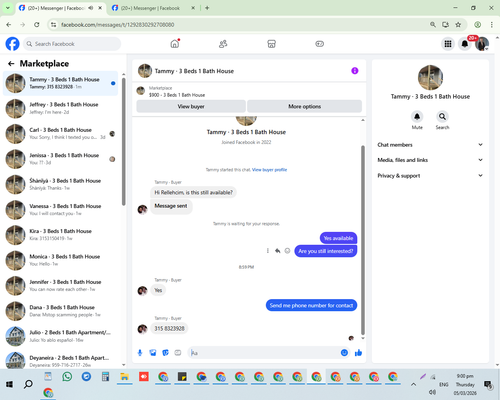This screenshot has height=400, width=500.
Task: Open Jeffrey's 3 Beds 1 Bath chat
Action: click(61, 108)
